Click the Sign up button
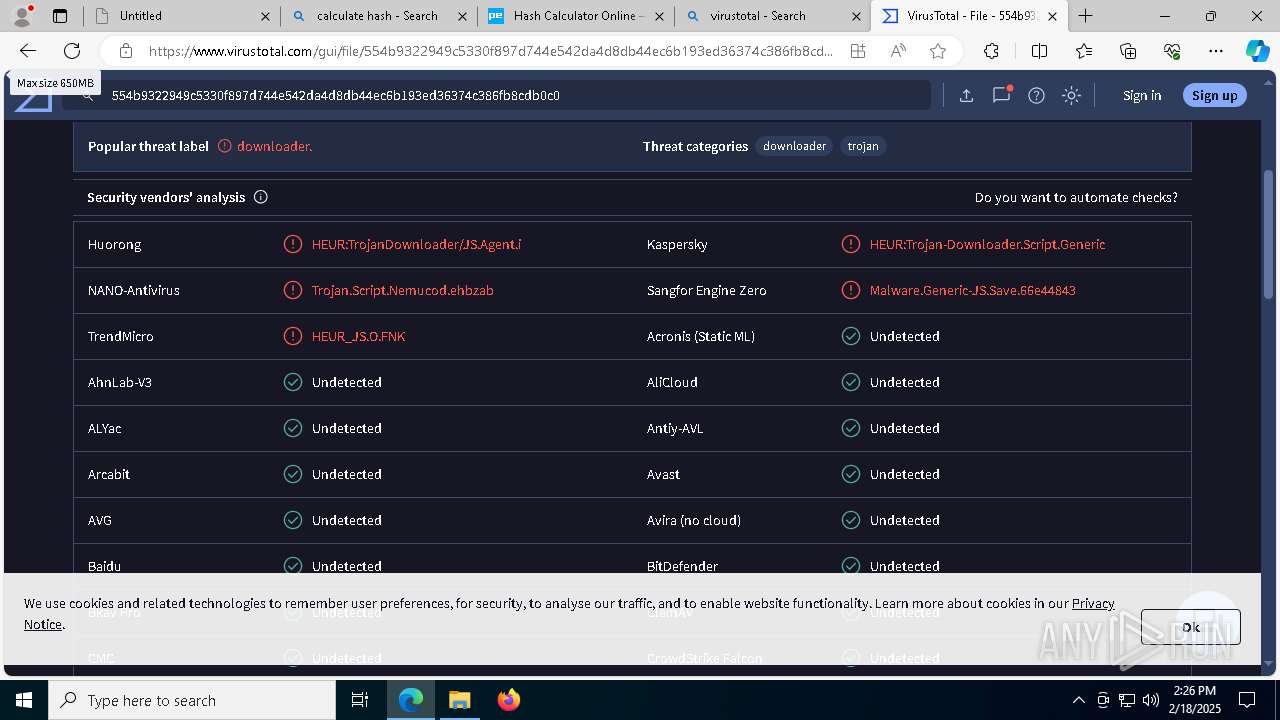The height and width of the screenshot is (720, 1280). pyautogui.click(x=1214, y=95)
